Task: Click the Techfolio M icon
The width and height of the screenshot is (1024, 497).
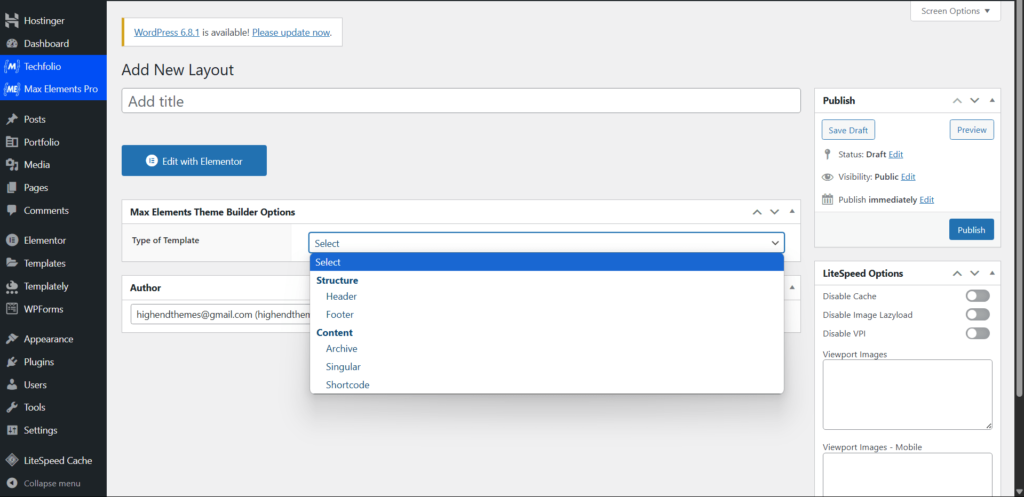Action: [x=12, y=67]
